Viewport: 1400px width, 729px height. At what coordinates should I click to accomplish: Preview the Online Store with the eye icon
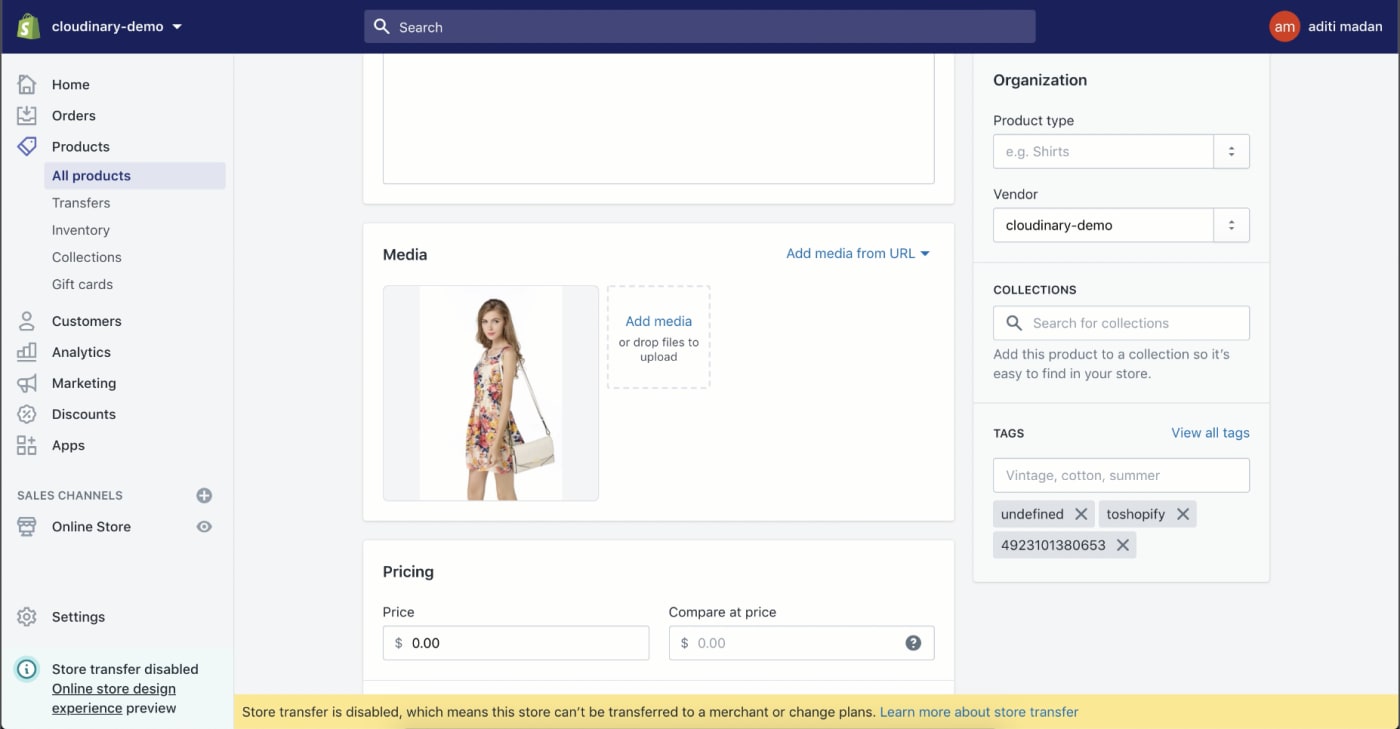(x=204, y=527)
